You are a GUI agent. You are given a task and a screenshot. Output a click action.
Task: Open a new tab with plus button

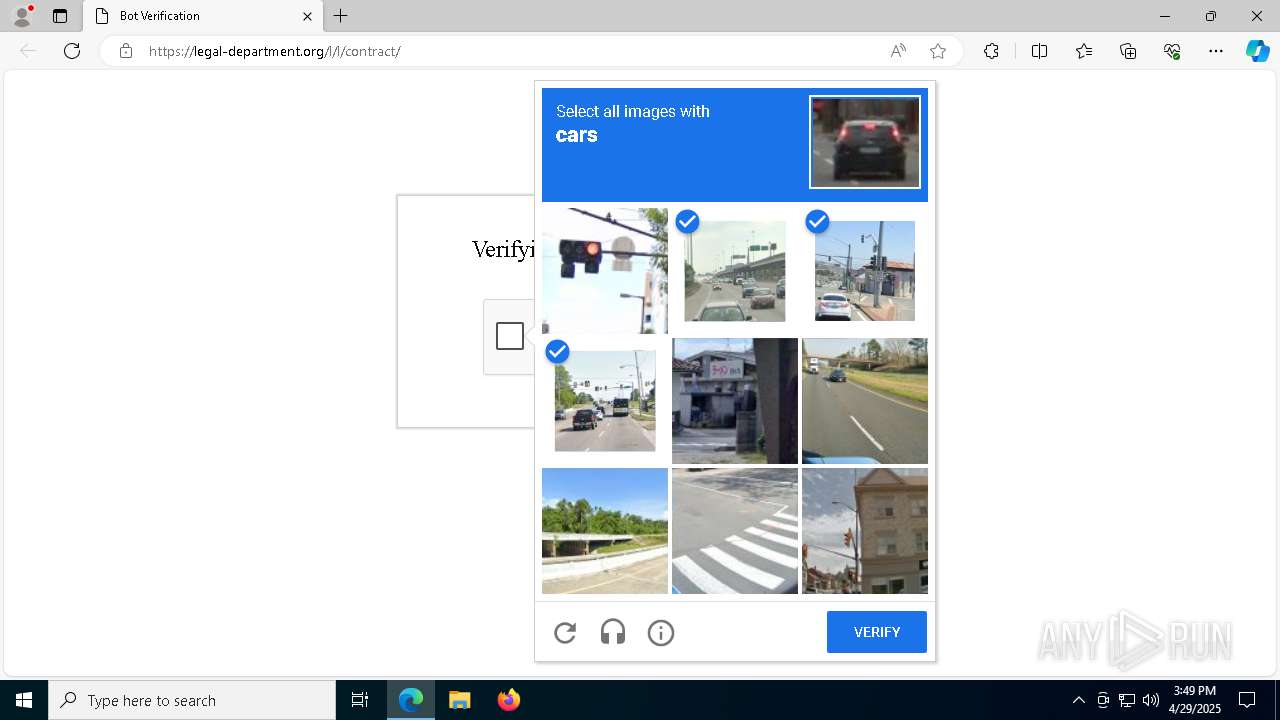(x=341, y=16)
